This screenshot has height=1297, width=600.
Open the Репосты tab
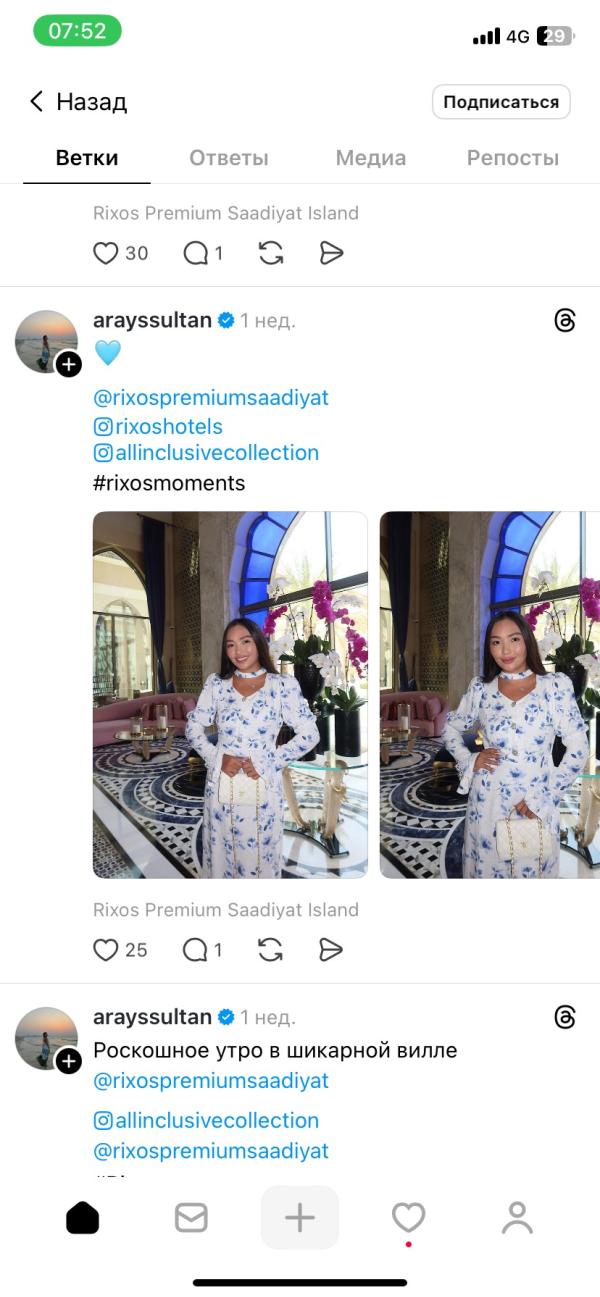click(512, 158)
